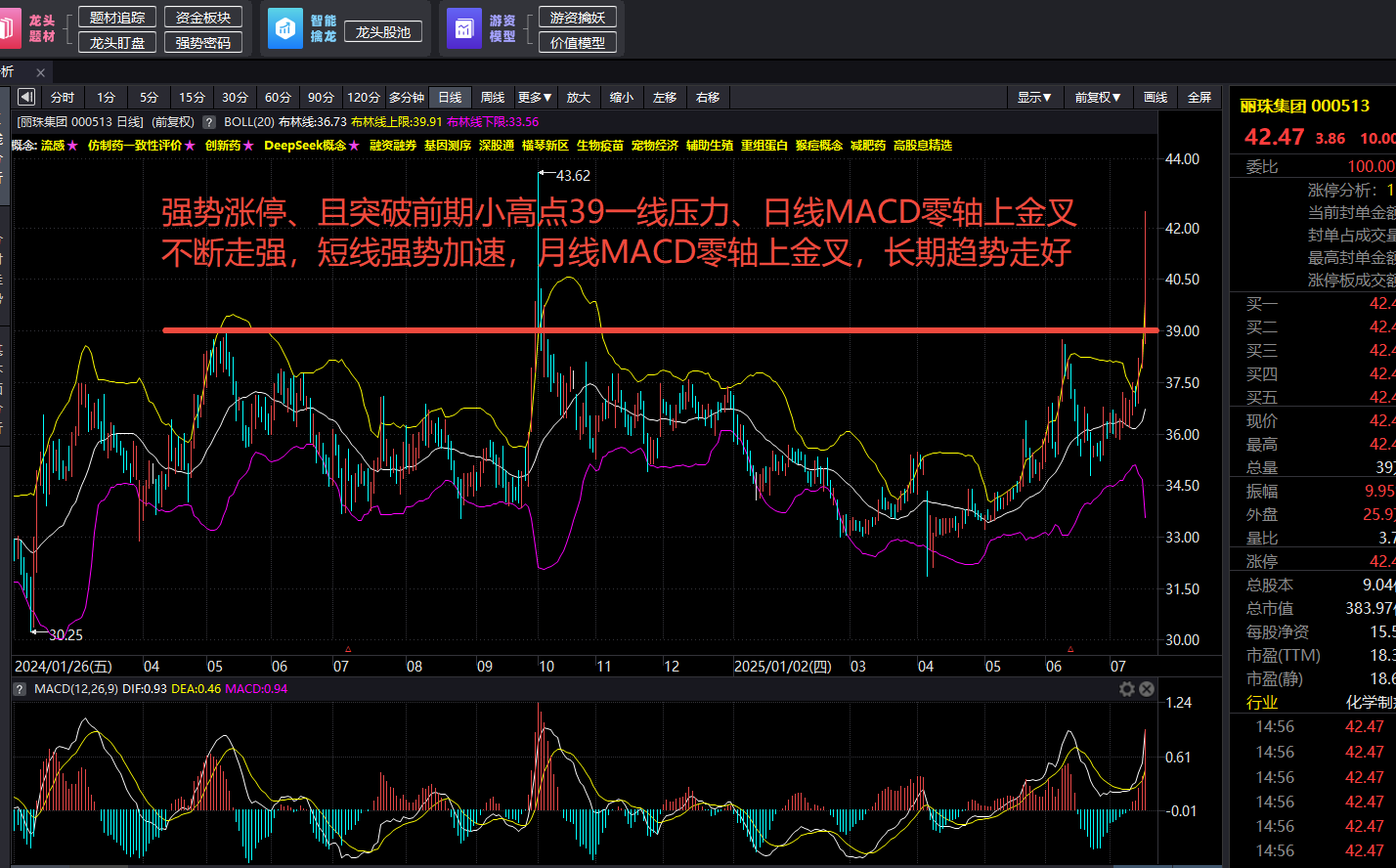Click the 辅助生殖 concept tag
1396x868 pixels.
point(710,146)
